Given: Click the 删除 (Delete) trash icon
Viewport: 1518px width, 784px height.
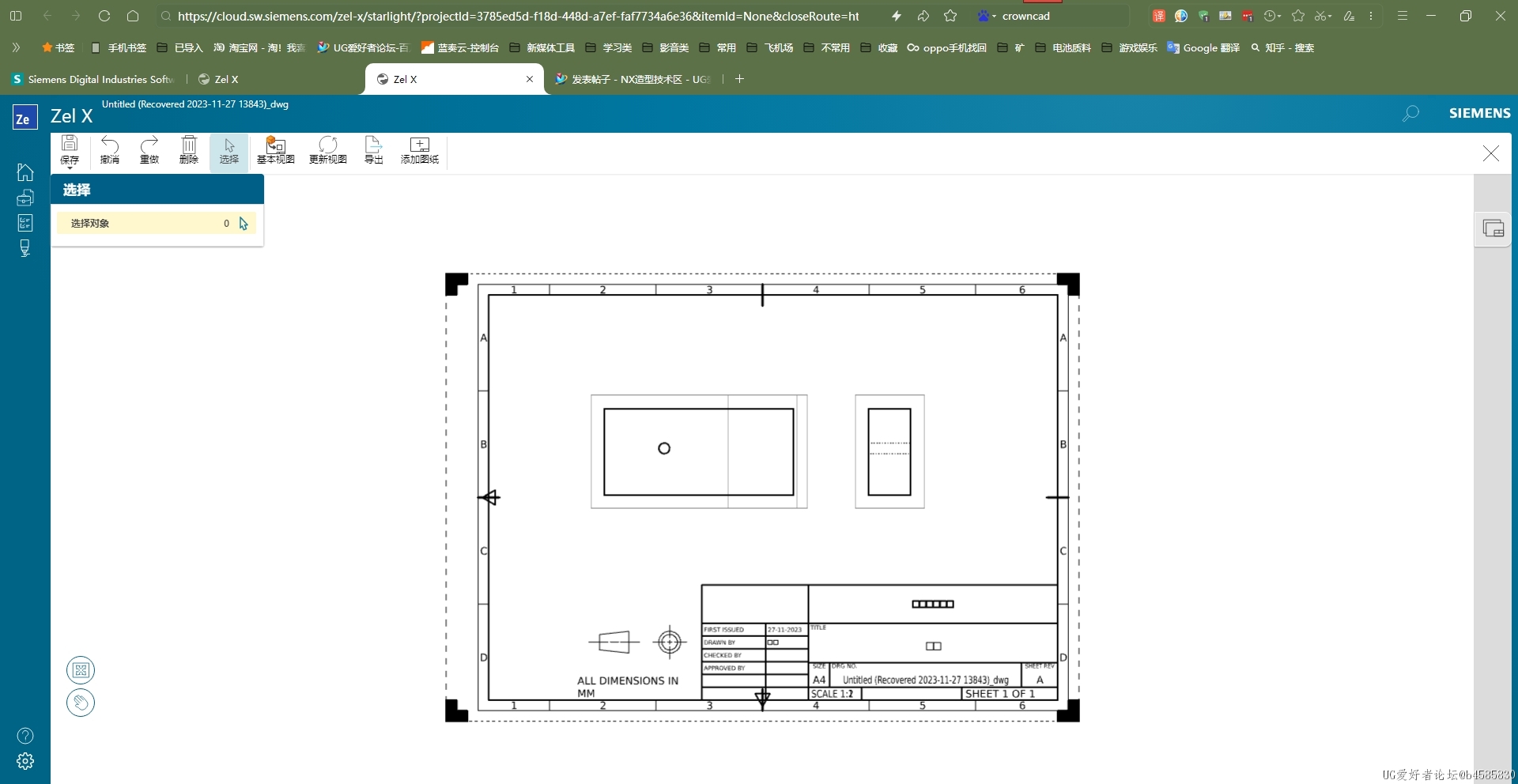Looking at the screenshot, I should click(189, 149).
